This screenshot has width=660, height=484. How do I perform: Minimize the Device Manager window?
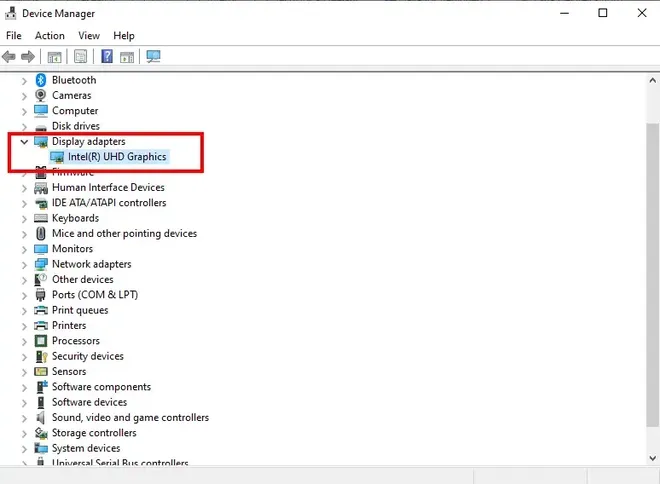564,13
